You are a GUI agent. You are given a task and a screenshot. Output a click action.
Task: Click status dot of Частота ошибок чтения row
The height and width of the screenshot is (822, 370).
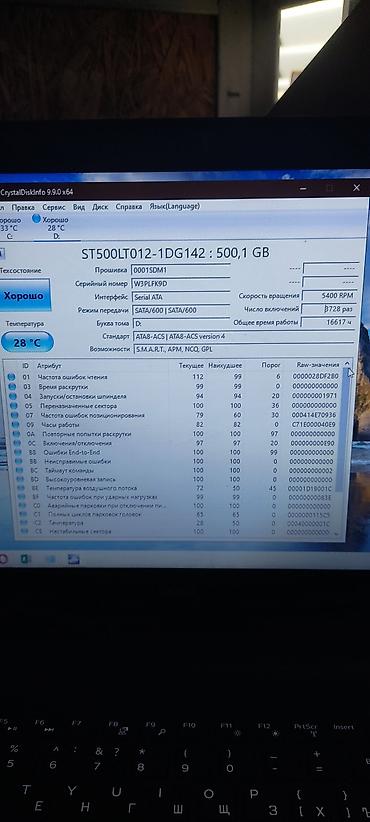[12, 377]
